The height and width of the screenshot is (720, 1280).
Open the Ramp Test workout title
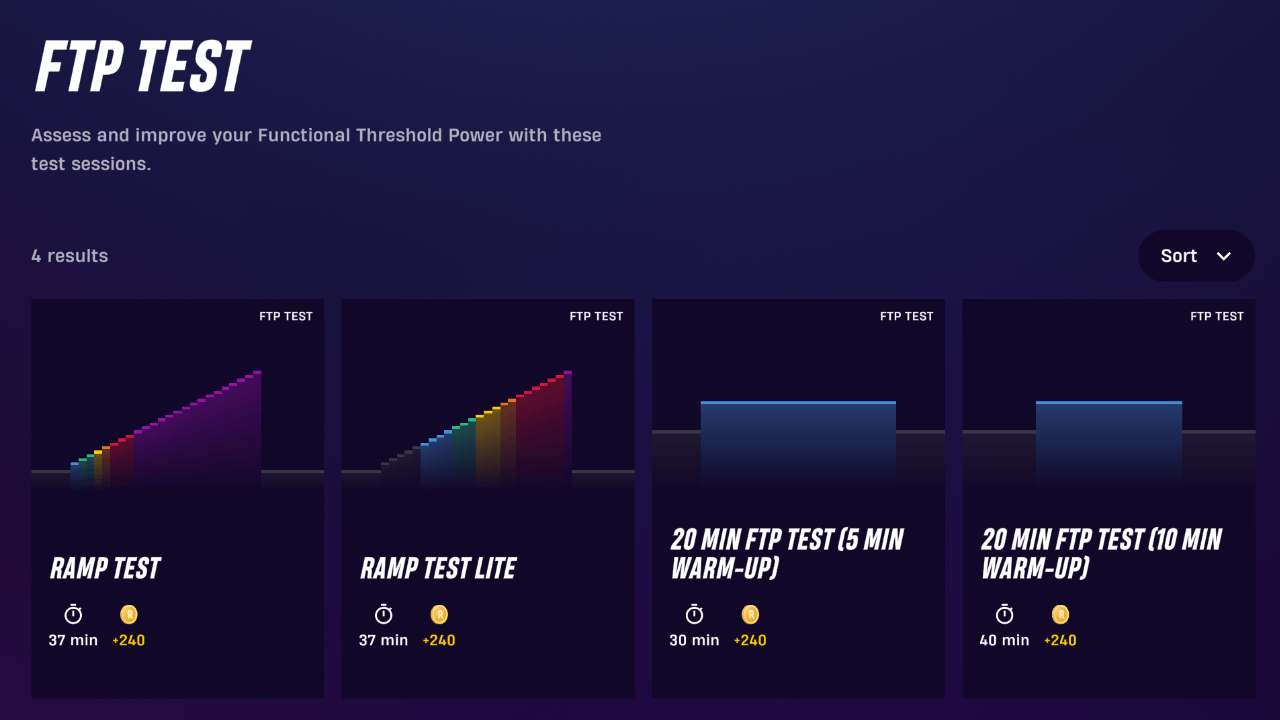(x=105, y=568)
